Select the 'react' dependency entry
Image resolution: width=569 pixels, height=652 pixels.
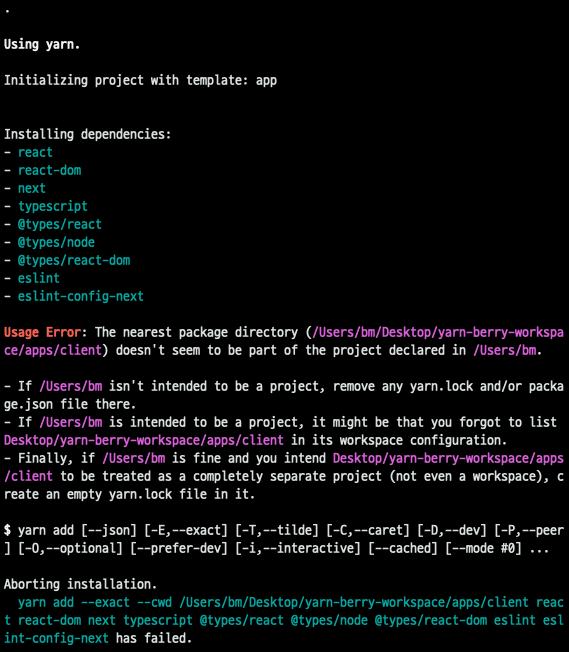35,152
